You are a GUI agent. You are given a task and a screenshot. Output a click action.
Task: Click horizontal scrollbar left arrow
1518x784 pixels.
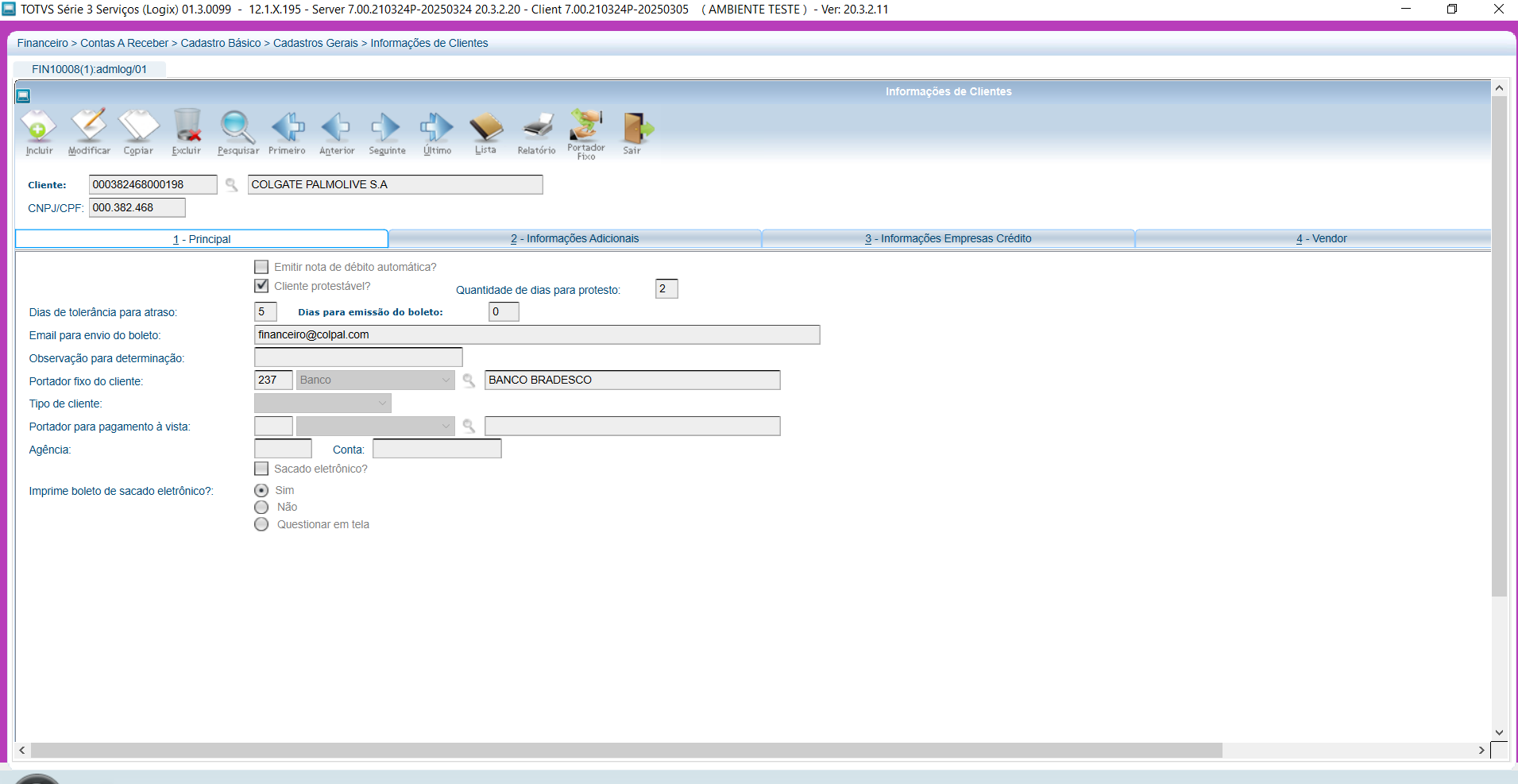22,751
